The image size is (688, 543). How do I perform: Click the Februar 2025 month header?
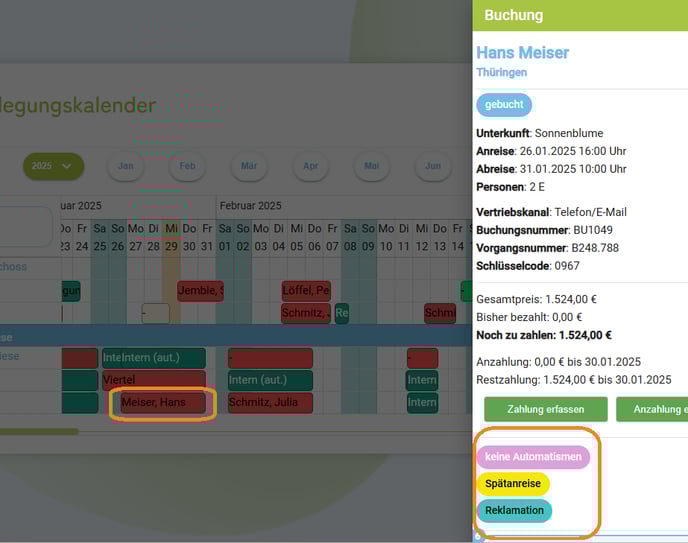click(x=251, y=206)
